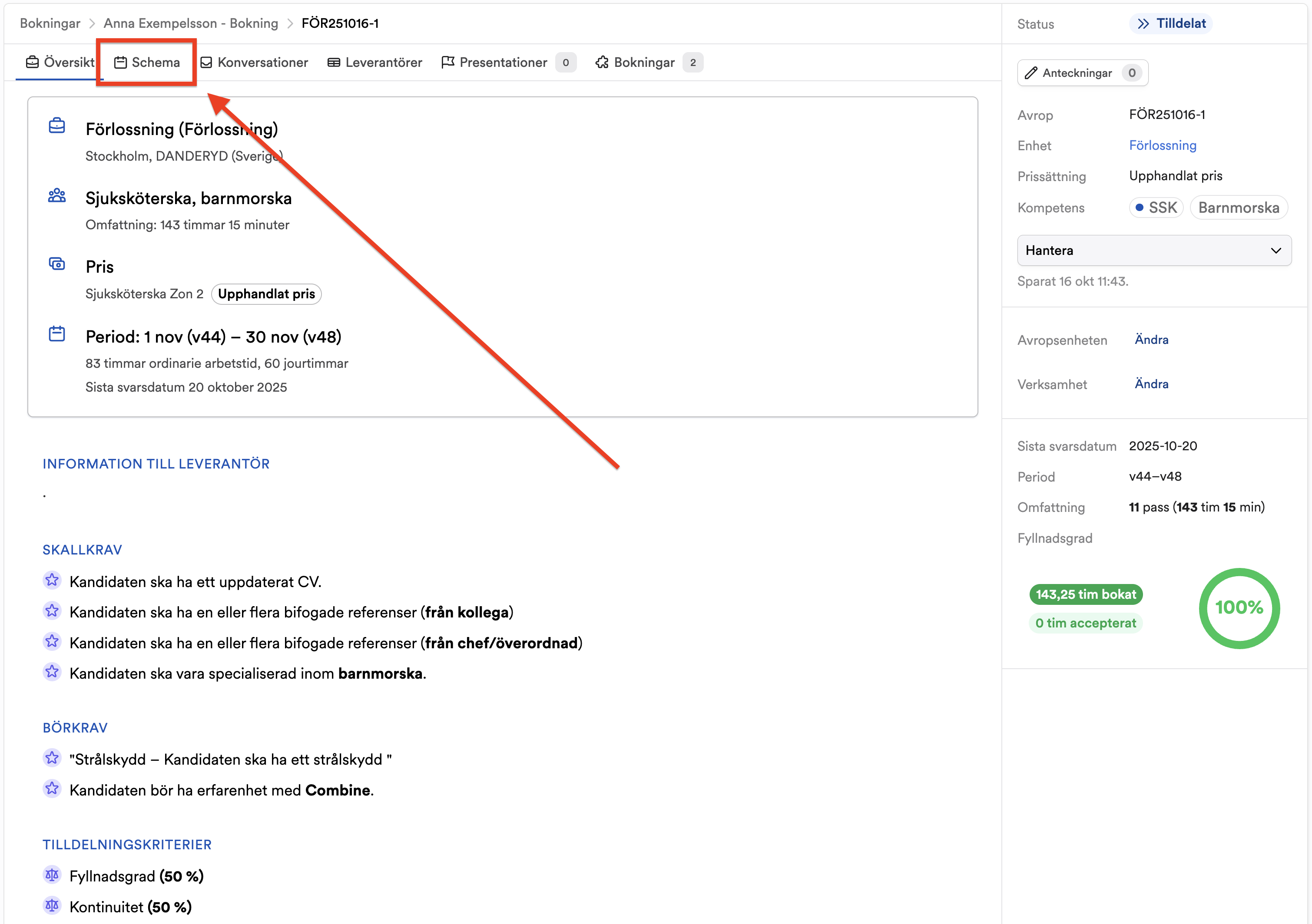1312x924 pixels.
Task: Click the Bokningar tab puzzle icon
Action: click(602, 62)
